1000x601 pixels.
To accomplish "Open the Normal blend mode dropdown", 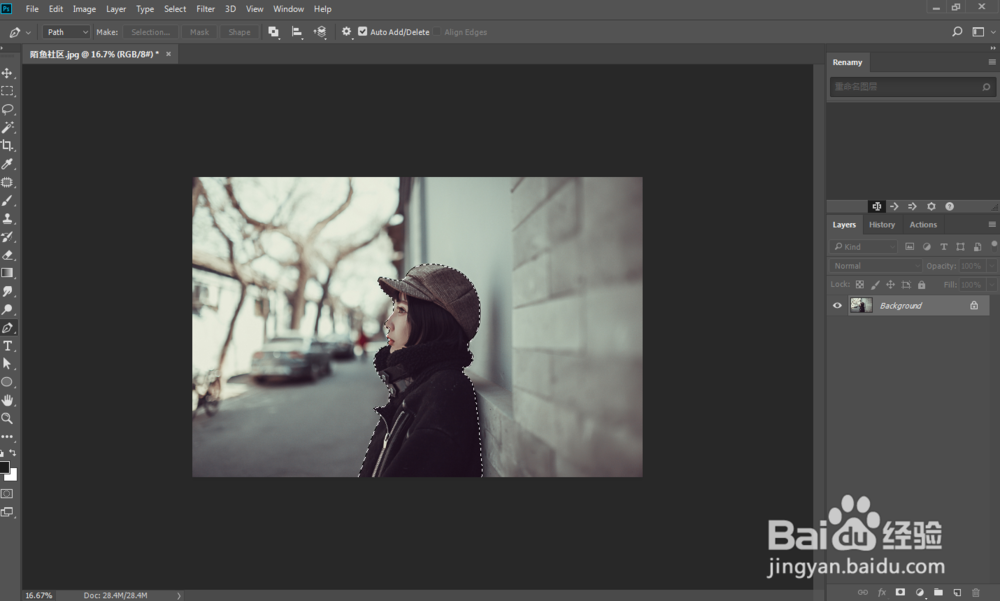I will 876,266.
